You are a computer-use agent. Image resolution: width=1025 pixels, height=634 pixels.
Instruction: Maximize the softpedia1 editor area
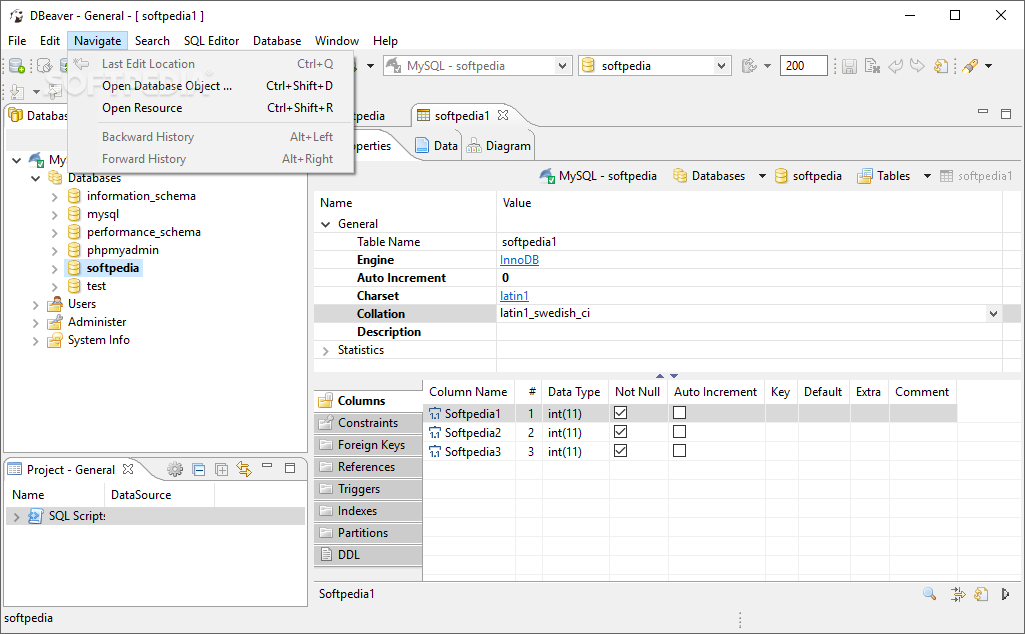[x=1006, y=114]
